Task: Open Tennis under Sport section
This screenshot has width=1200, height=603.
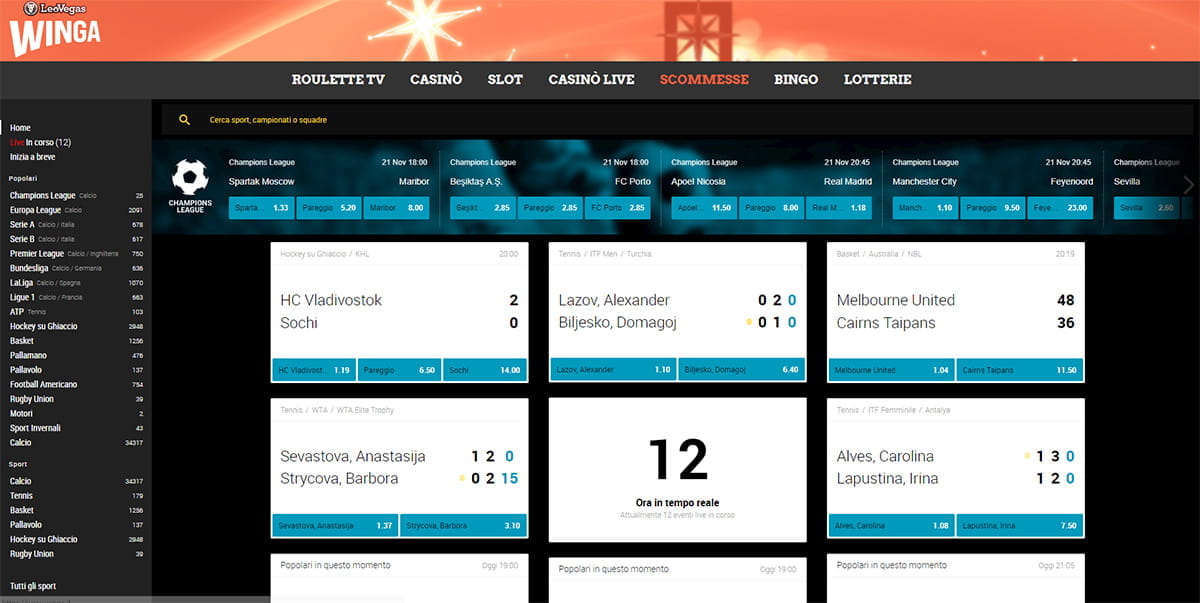Action: click(76, 496)
